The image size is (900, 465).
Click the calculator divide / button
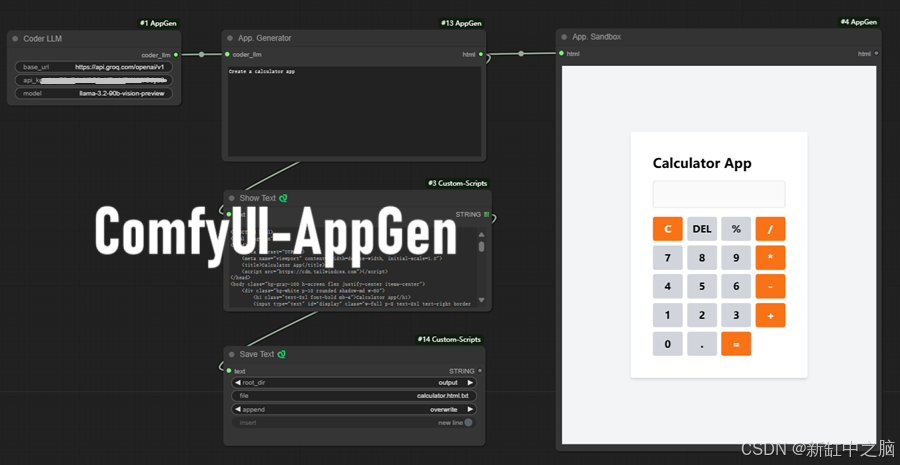[770, 229]
